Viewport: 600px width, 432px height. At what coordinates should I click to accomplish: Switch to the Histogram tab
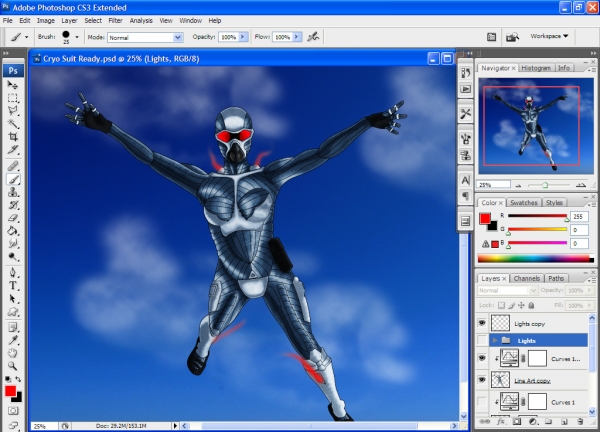(x=536, y=68)
